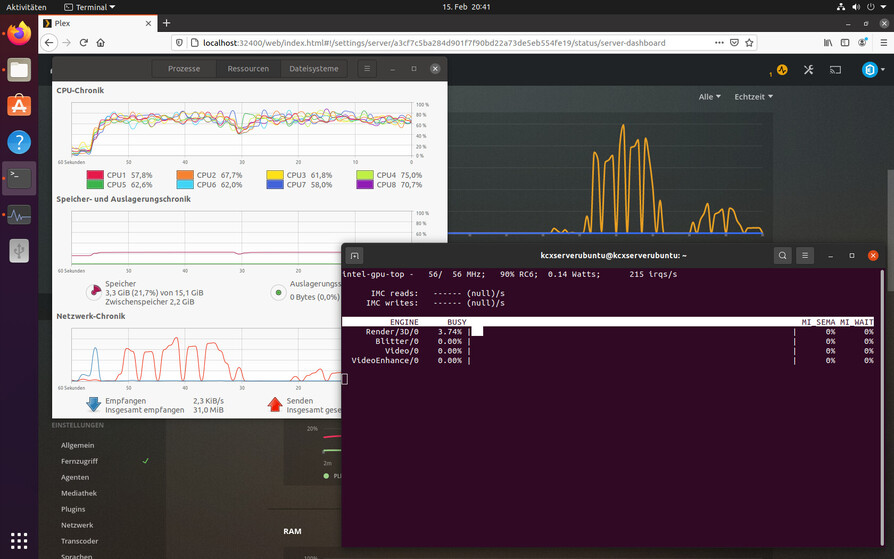Open the Plex activity icon
The height and width of the screenshot is (559, 894).
pos(782,70)
